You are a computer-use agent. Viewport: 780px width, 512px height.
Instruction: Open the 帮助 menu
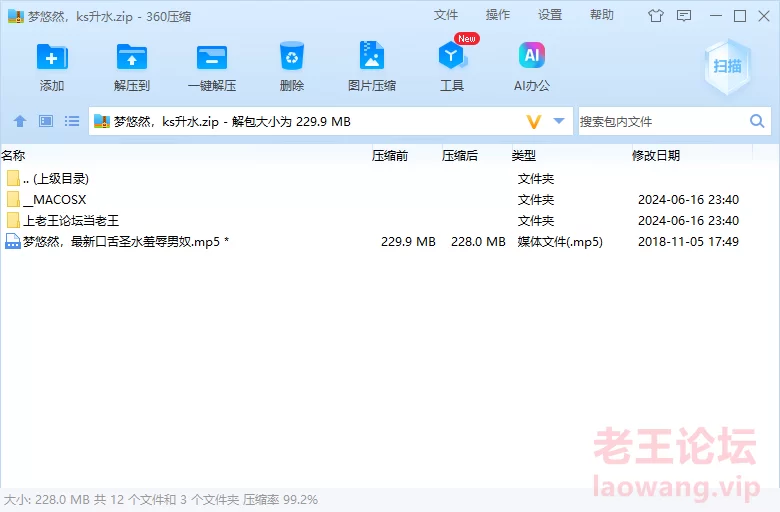(x=602, y=15)
